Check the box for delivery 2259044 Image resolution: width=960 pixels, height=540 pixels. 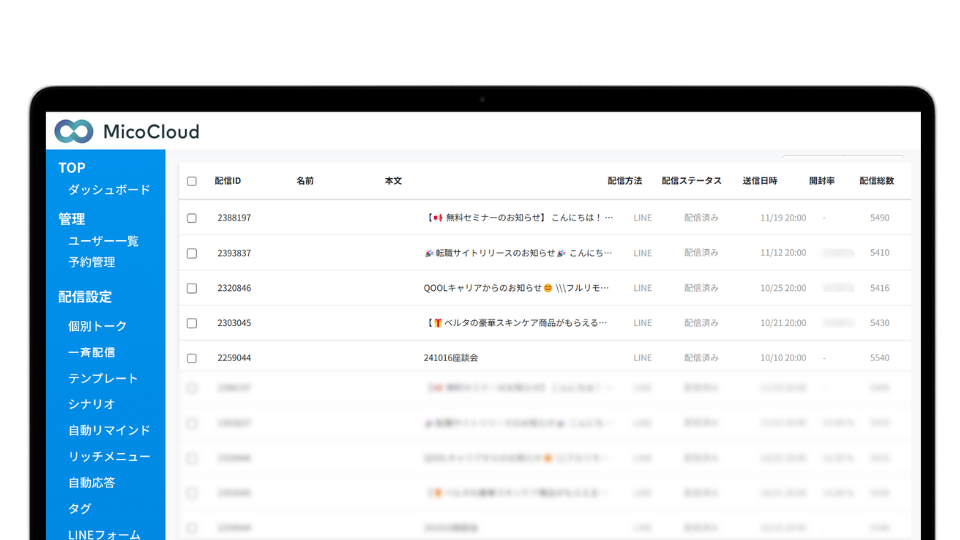click(192, 358)
